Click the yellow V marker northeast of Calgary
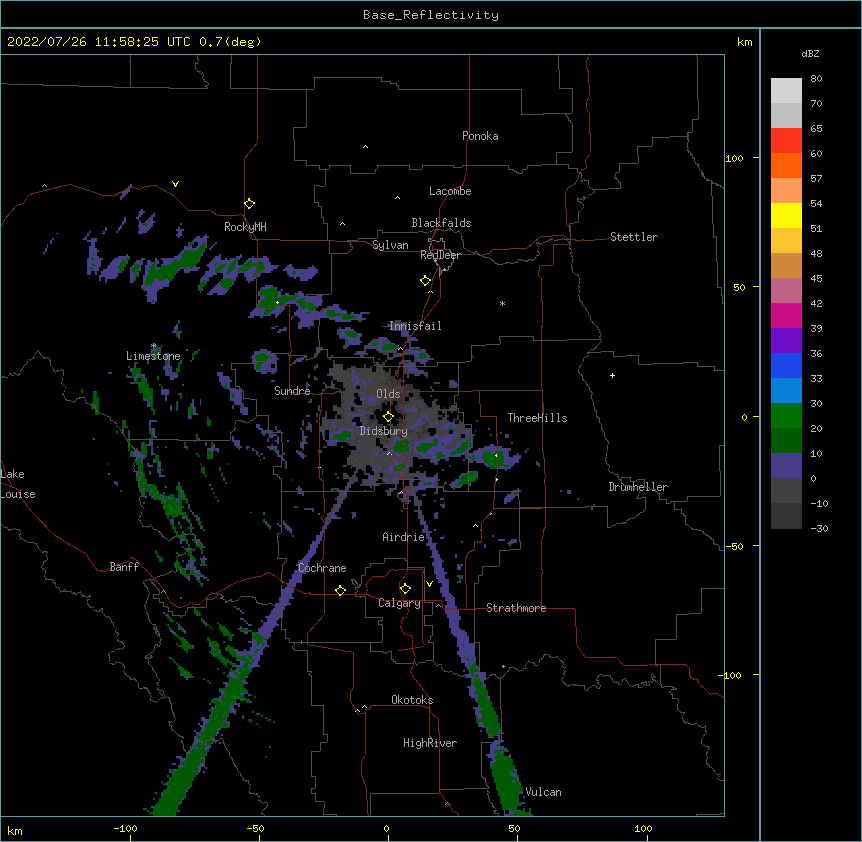Screen dimensions: 862x842 pyautogui.click(x=429, y=584)
